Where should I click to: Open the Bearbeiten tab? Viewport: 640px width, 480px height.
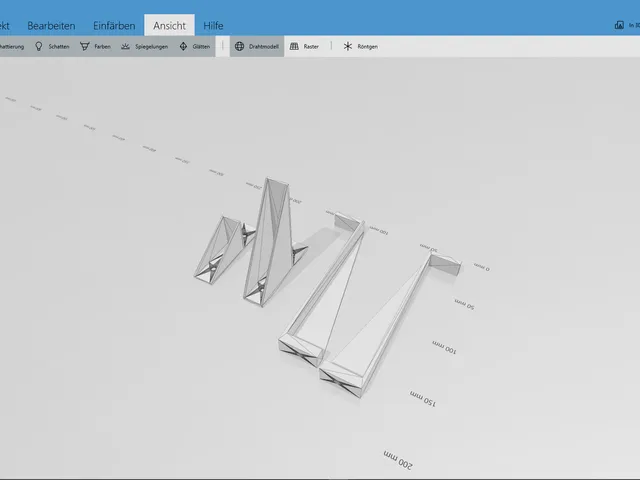[x=51, y=26]
